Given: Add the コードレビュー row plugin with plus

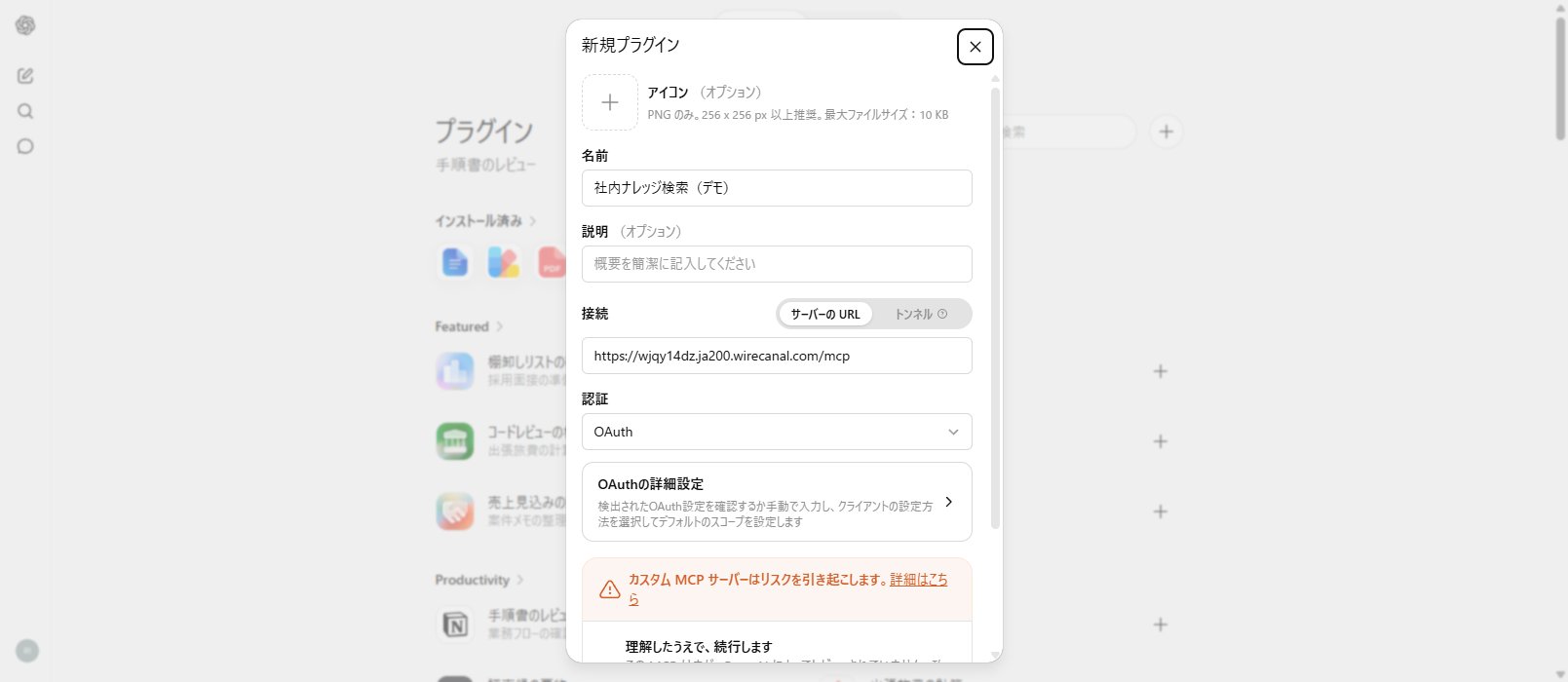Looking at the screenshot, I should coord(1160,441).
